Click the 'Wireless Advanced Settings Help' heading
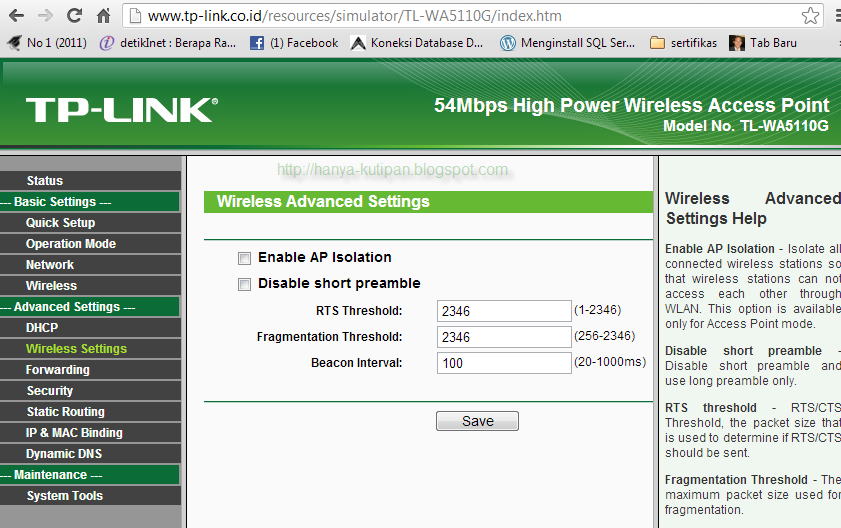The width and height of the screenshot is (841, 528). (753, 208)
